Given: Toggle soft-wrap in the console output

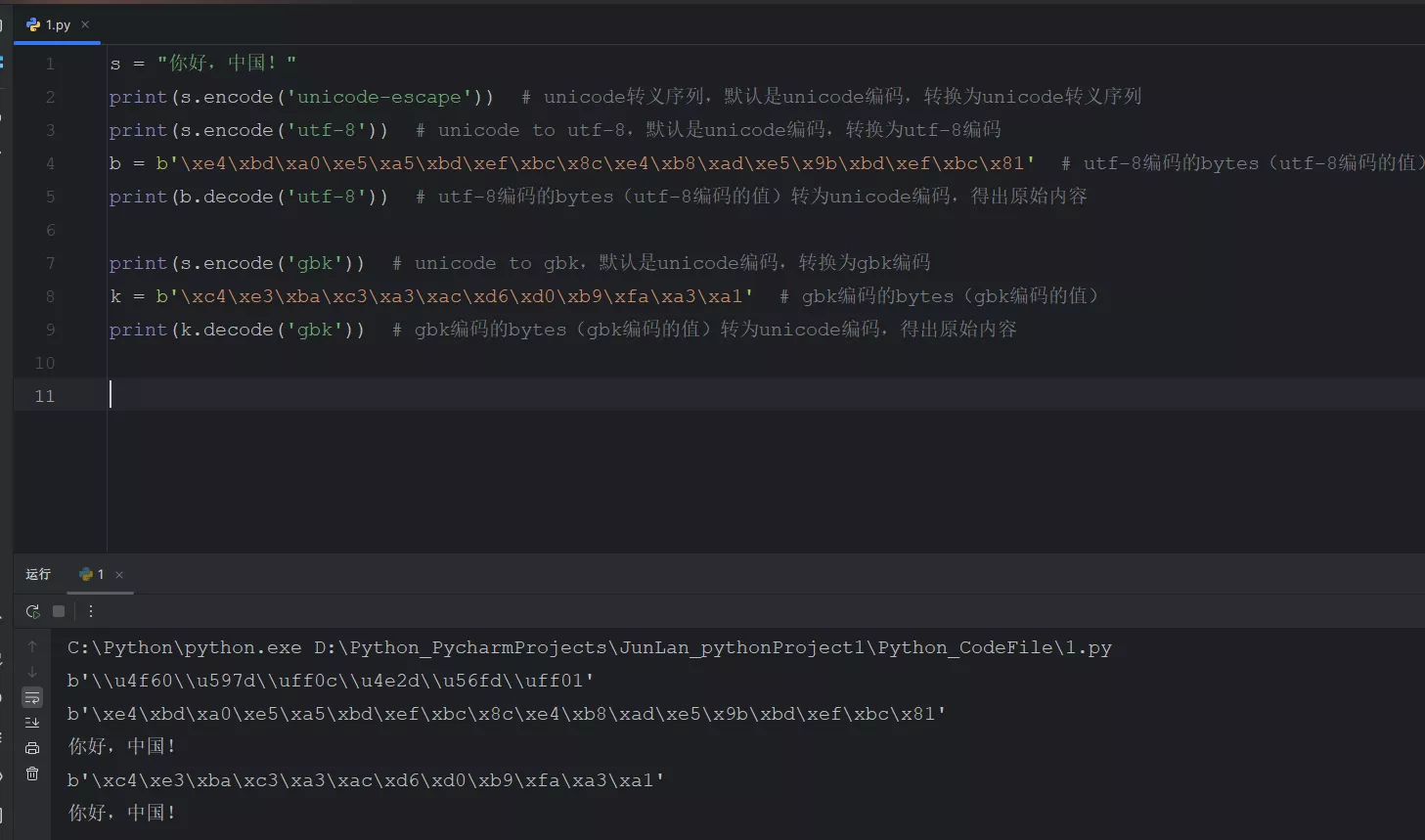Looking at the screenshot, I should click(x=32, y=697).
